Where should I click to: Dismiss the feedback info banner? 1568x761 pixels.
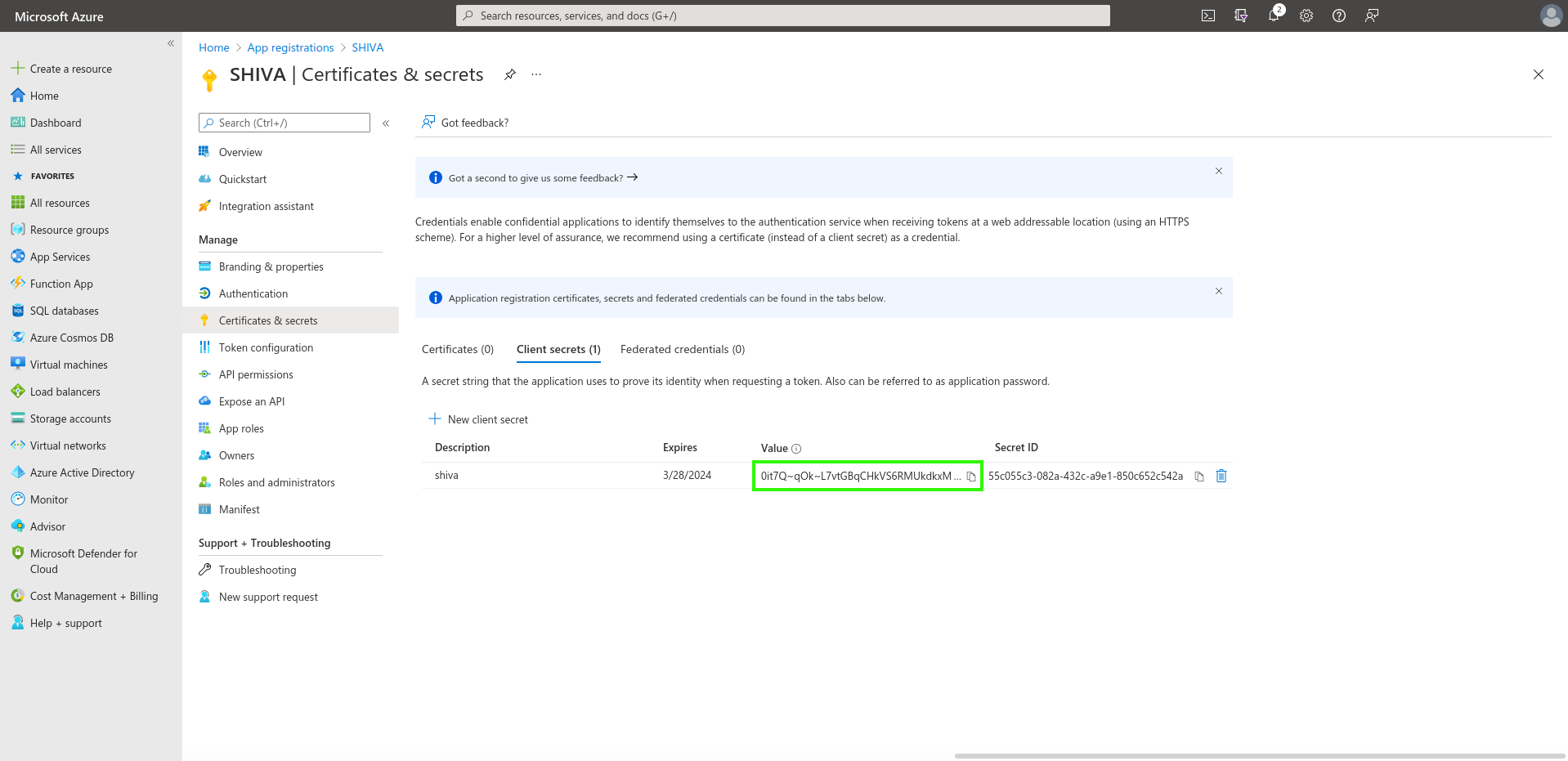[1218, 171]
